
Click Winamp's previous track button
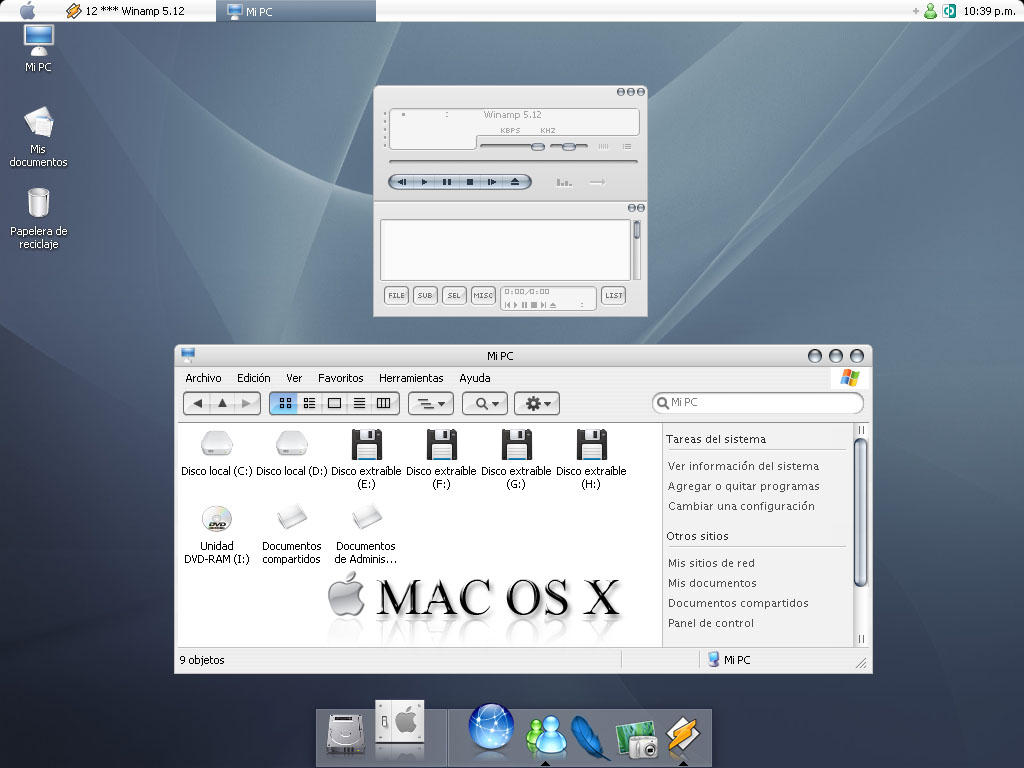[402, 182]
